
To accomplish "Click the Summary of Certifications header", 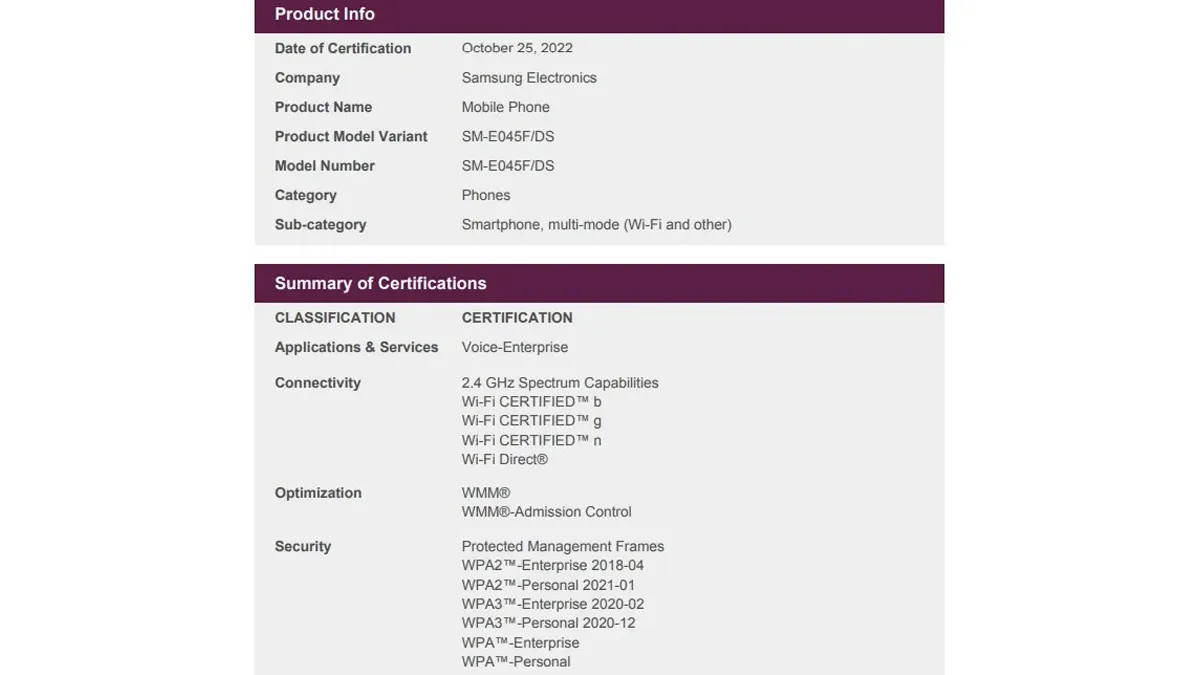I will point(380,283).
